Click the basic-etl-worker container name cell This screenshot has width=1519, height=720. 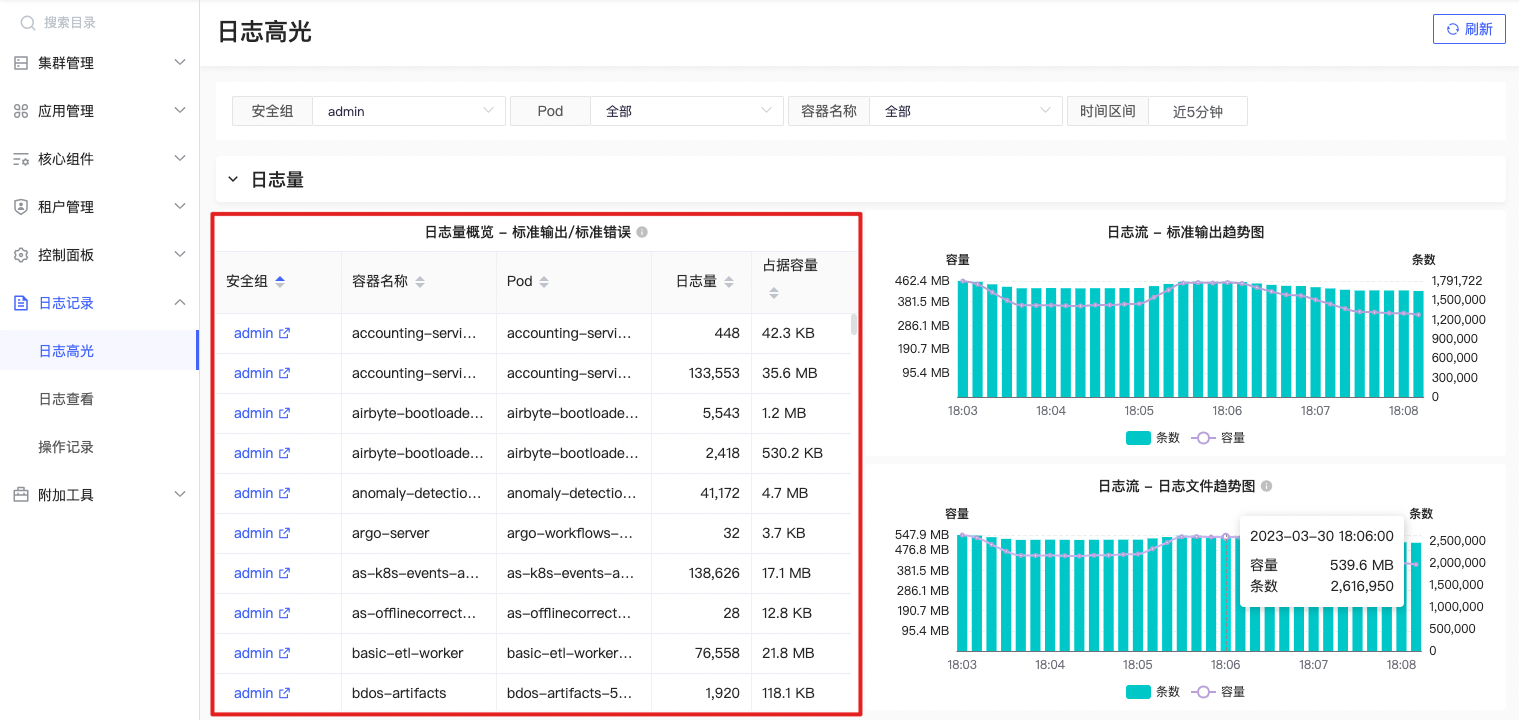pos(419,653)
